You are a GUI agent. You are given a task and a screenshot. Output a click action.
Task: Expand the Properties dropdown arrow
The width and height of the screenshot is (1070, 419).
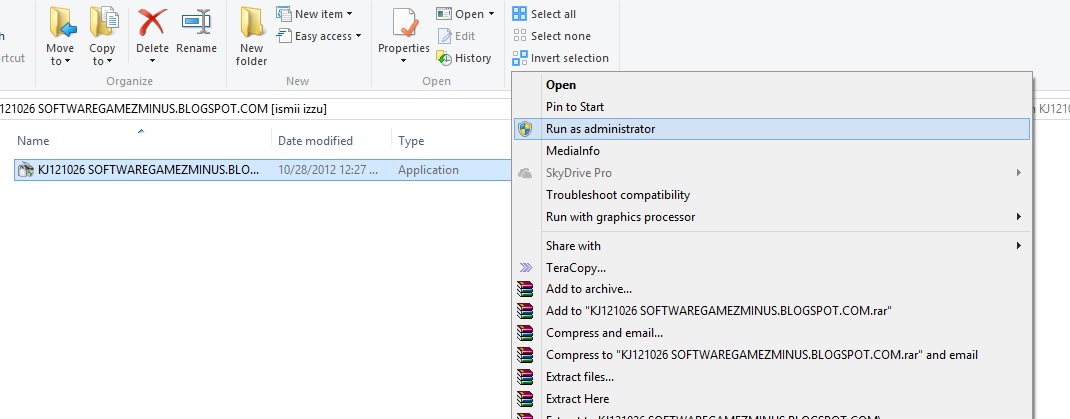click(403, 61)
